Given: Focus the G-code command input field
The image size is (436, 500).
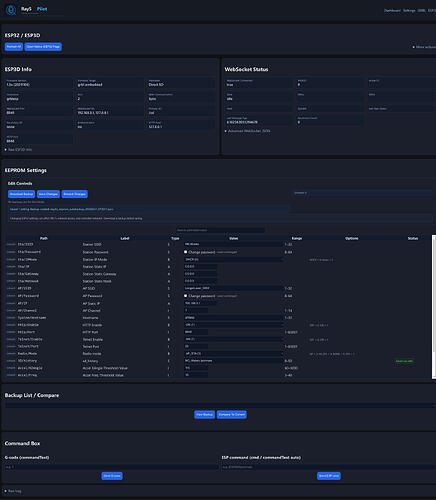Looking at the screenshot, I should point(111,467).
